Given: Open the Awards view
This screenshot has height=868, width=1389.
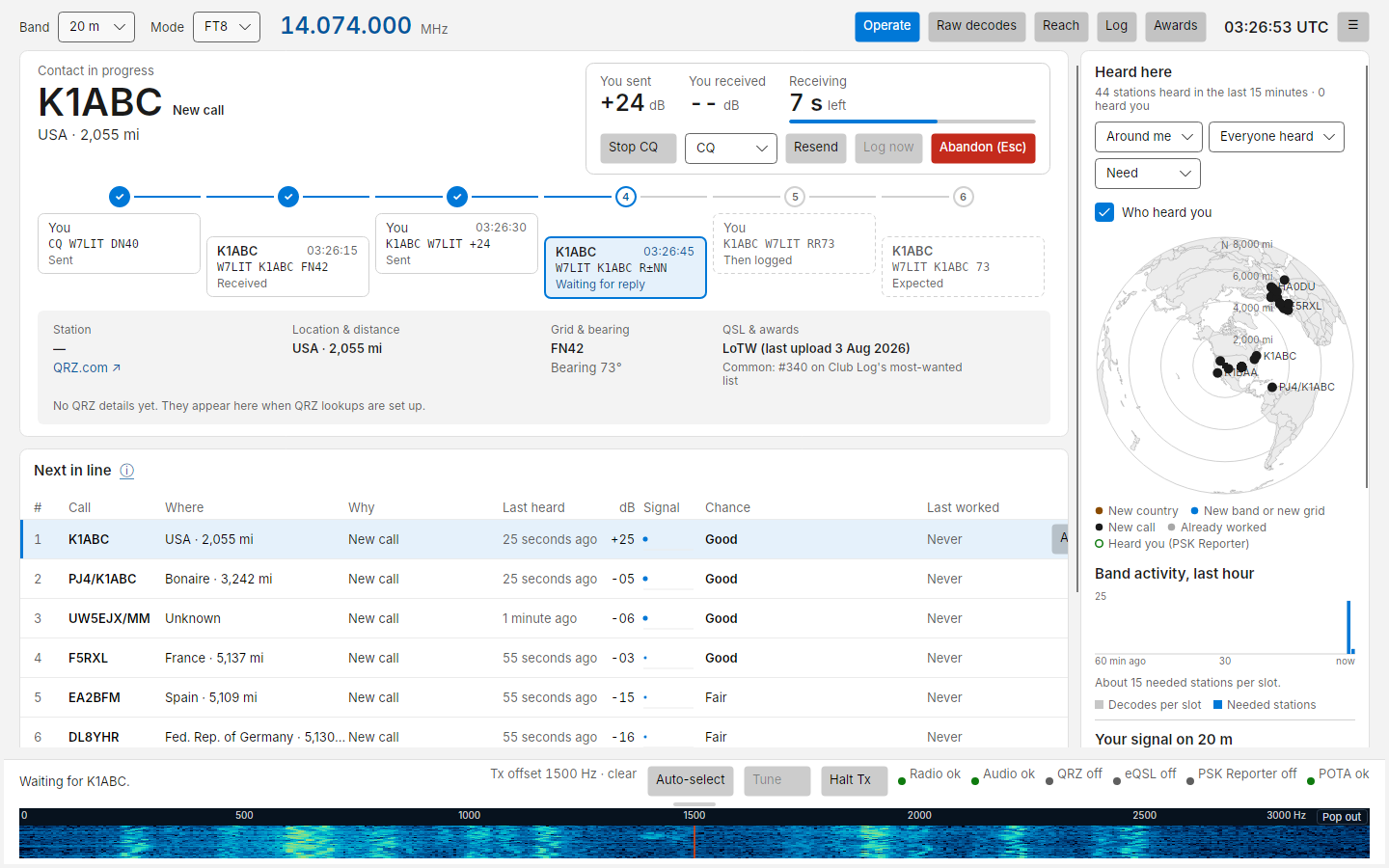Looking at the screenshot, I should point(1176,26).
